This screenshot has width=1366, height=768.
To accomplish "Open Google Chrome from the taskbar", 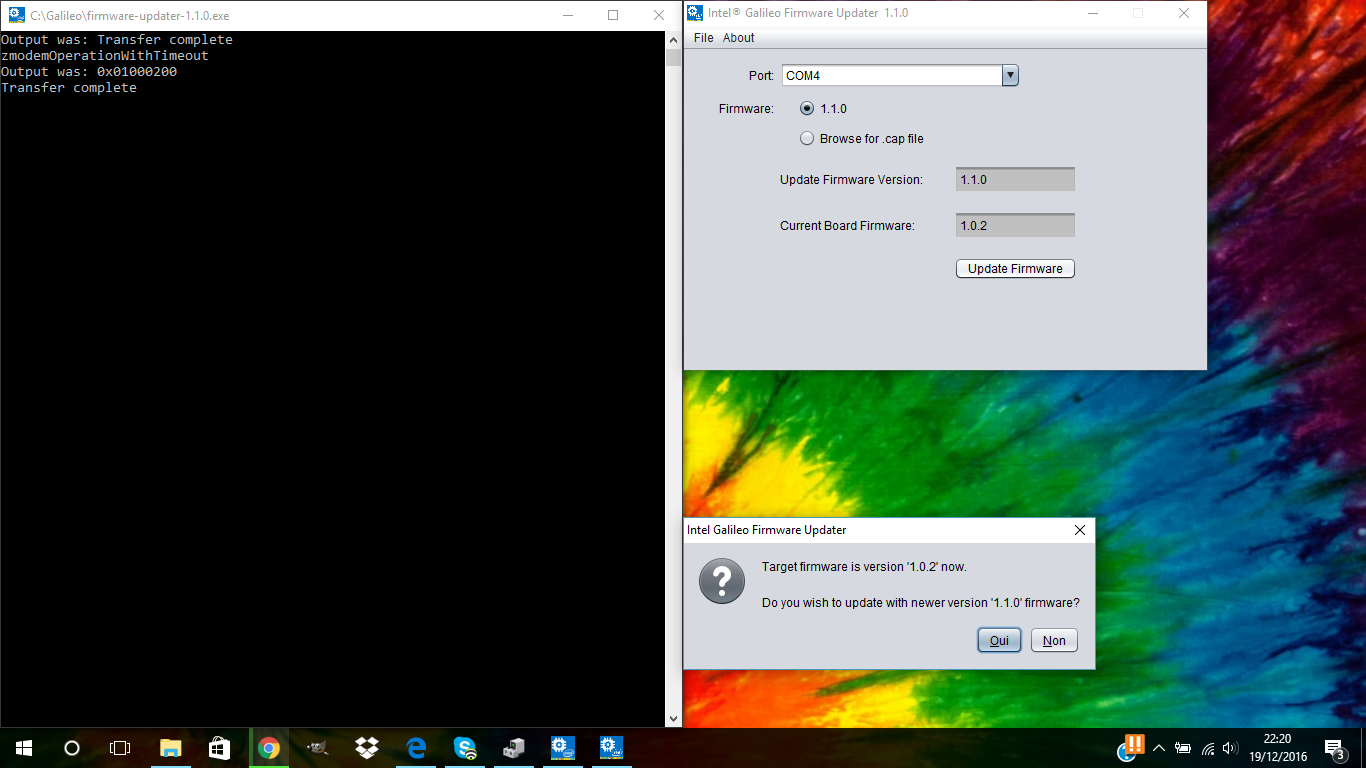I will point(268,748).
